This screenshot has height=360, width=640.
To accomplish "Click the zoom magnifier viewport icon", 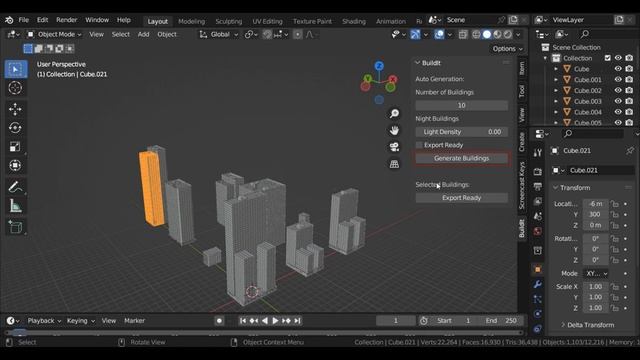I will point(394,113).
